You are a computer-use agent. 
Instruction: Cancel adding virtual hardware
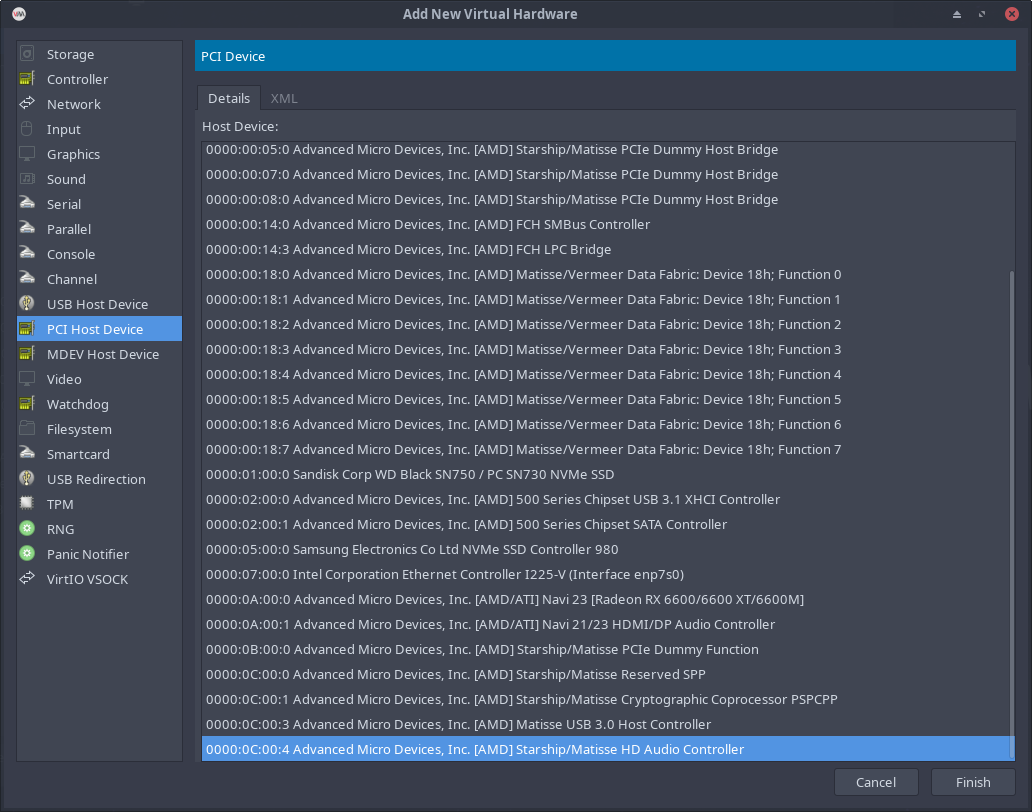(x=875, y=782)
